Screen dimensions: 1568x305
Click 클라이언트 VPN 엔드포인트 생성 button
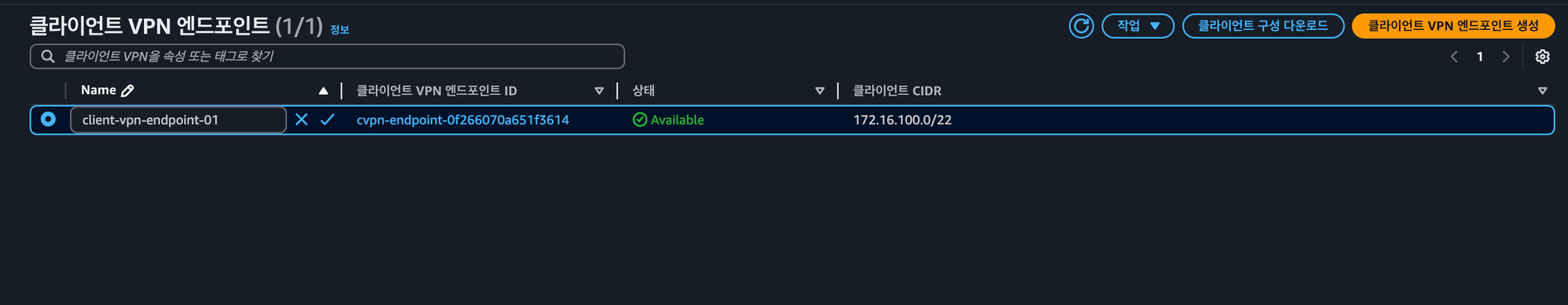(x=1453, y=26)
